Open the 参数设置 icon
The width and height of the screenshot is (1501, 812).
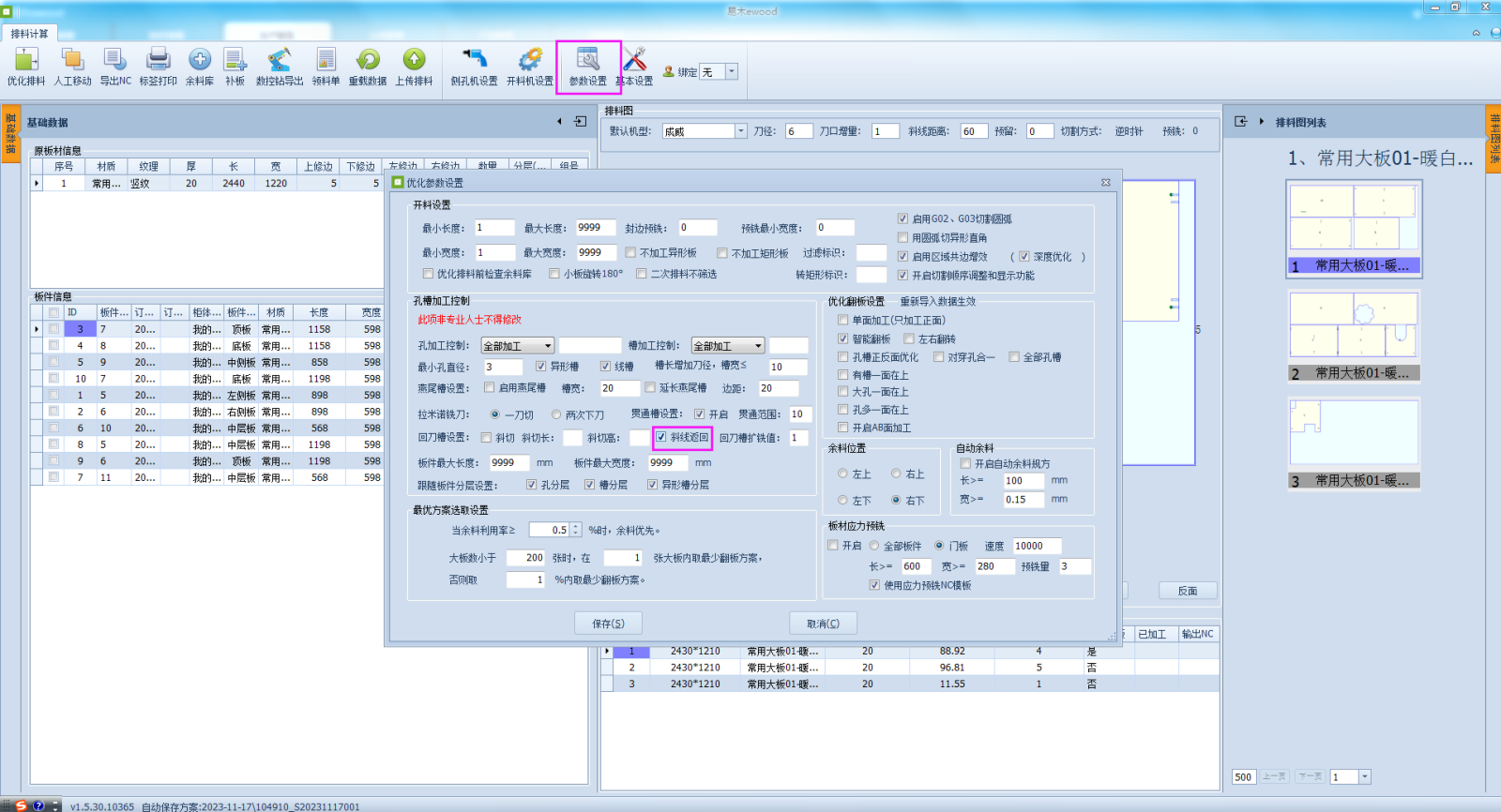588,60
